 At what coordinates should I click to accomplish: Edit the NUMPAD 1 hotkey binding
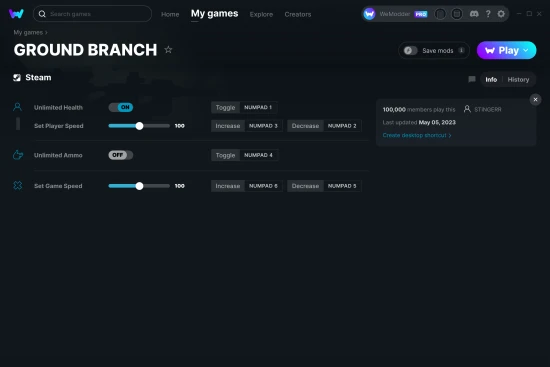(258, 107)
